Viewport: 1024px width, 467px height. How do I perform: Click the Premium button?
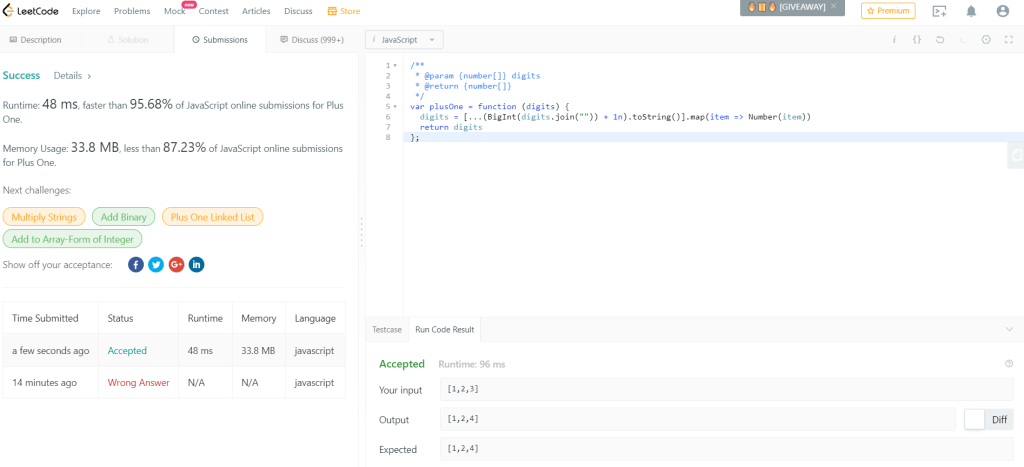pyautogui.click(x=888, y=11)
